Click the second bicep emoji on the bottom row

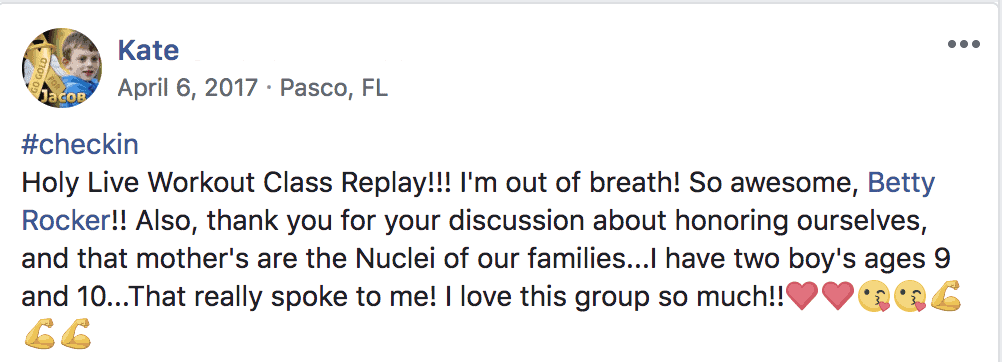click(x=75, y=335)
